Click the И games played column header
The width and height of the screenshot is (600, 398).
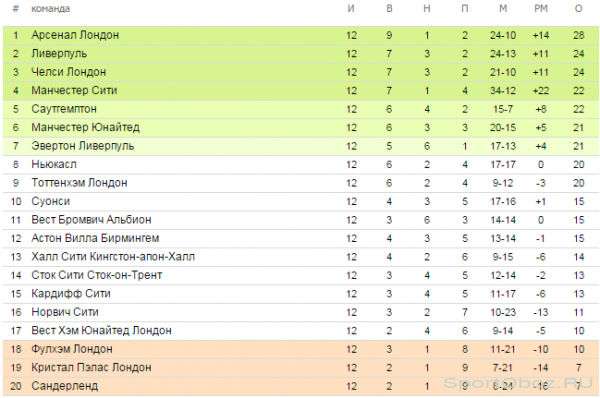pyautogui.click(x=351, y=8)
